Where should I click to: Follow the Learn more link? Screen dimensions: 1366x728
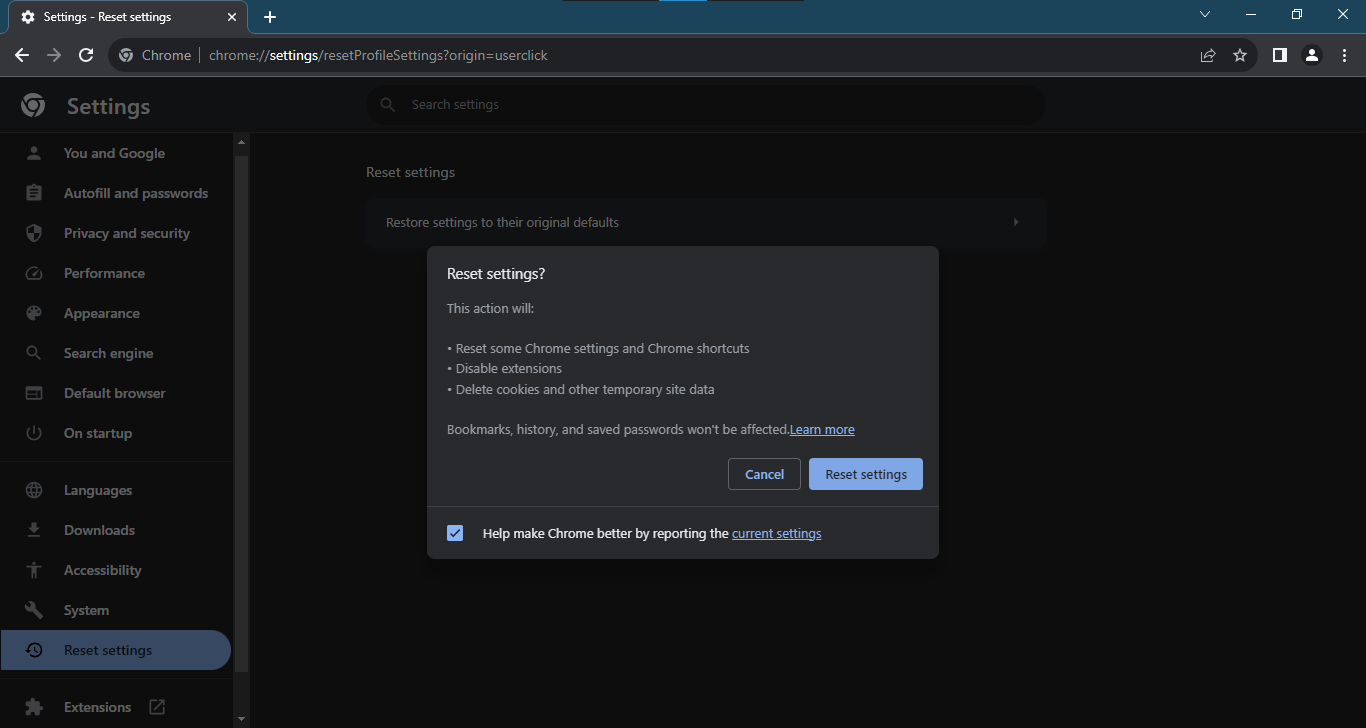(x=822, y=428)
